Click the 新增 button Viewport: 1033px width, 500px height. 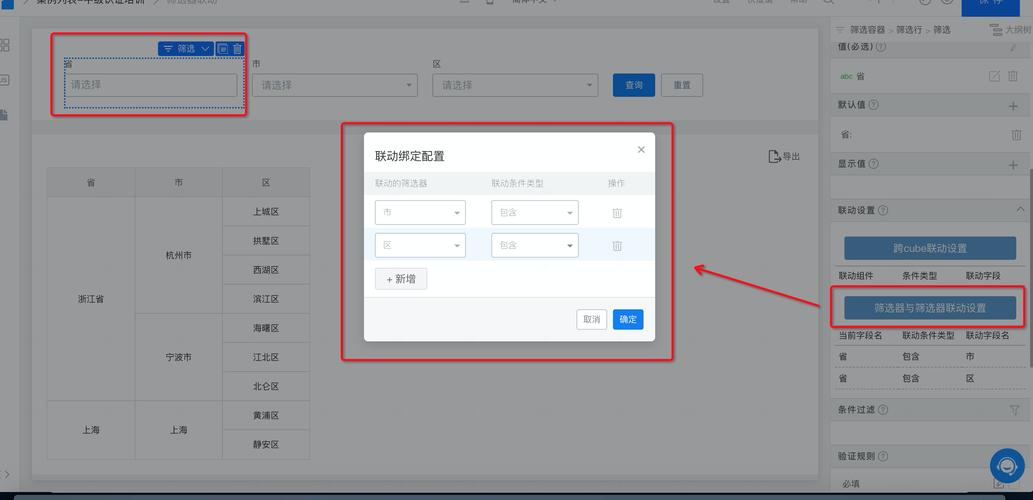coord(401,279)
